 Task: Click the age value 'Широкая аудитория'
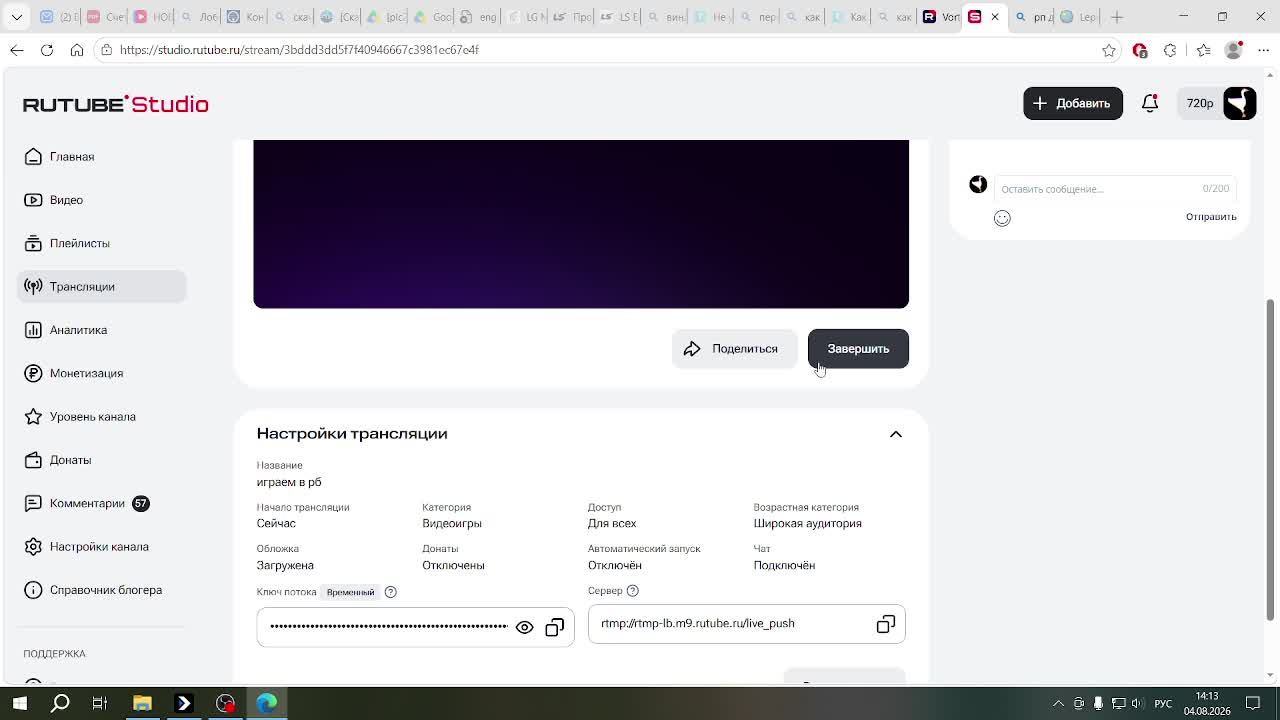pos(808,524)
